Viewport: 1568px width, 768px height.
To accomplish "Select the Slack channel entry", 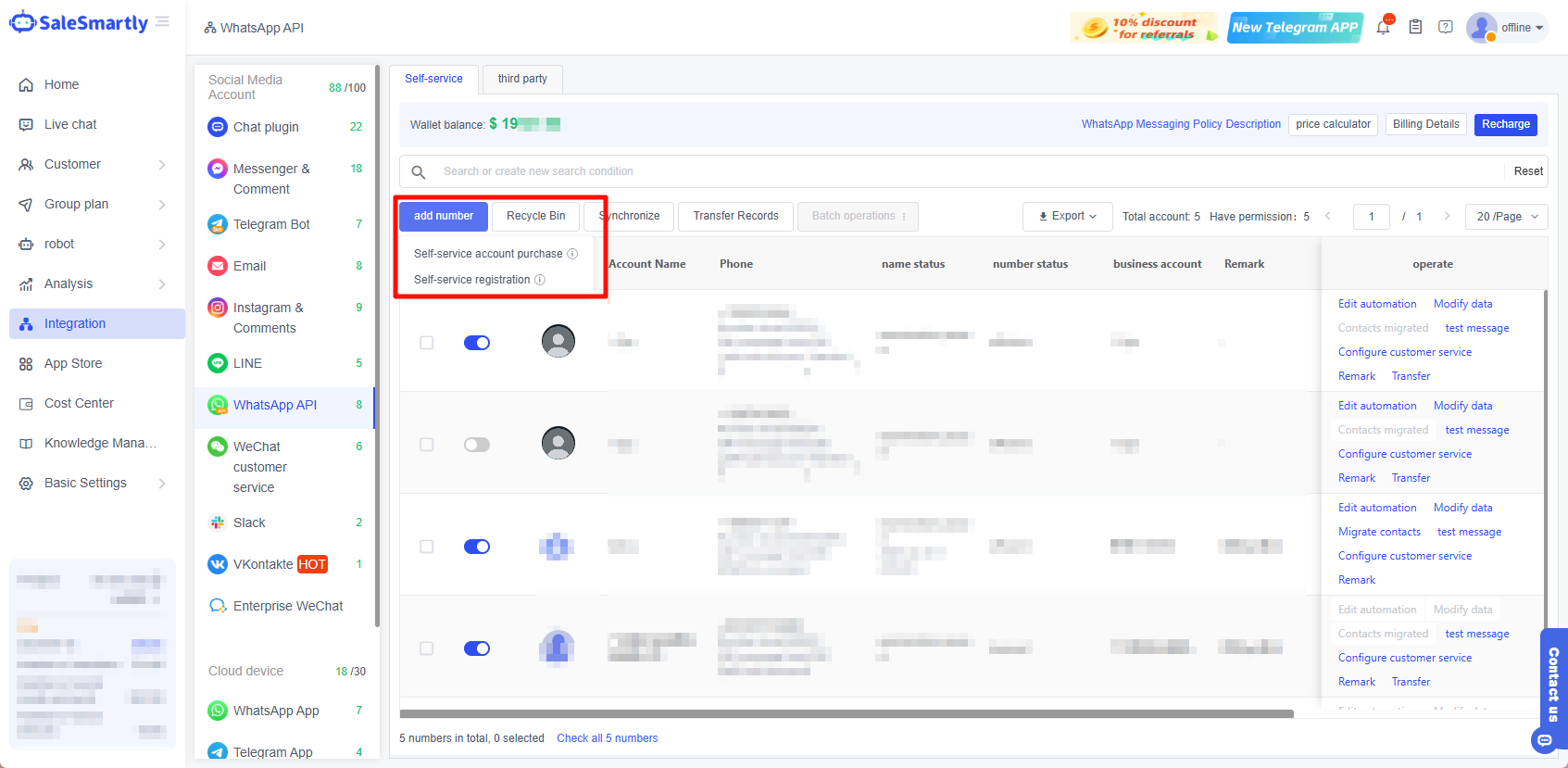I will pos(249,522).
